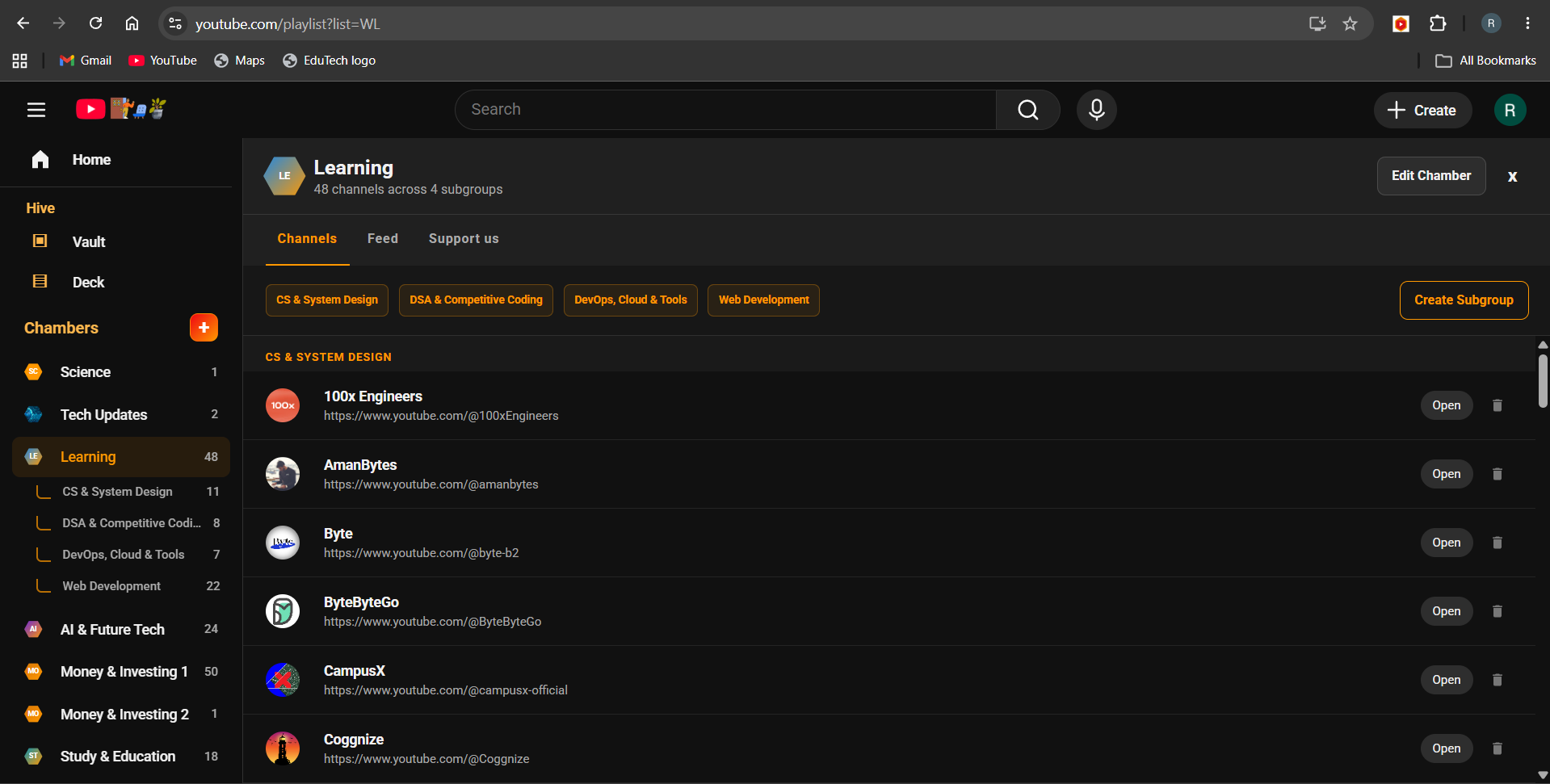Click the YouTube search field
Screen dimensions: 1550x784
725,110
